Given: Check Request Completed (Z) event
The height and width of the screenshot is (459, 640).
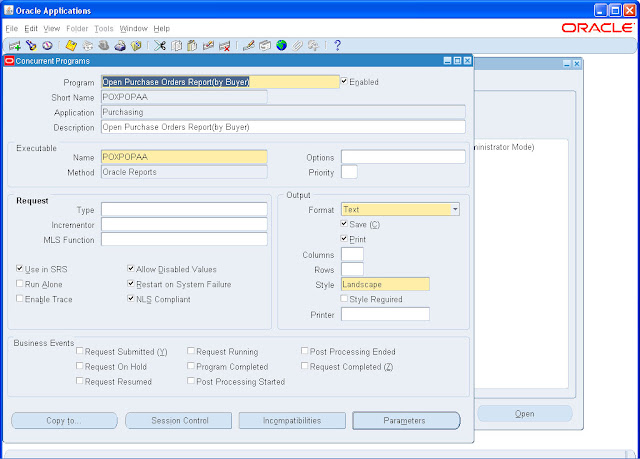Looking at the screenshot, I should (x=304, y=366).
